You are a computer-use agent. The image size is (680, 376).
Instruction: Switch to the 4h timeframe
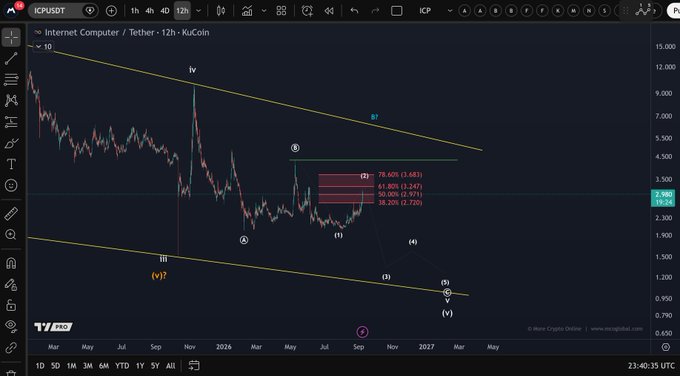point(150,11)
